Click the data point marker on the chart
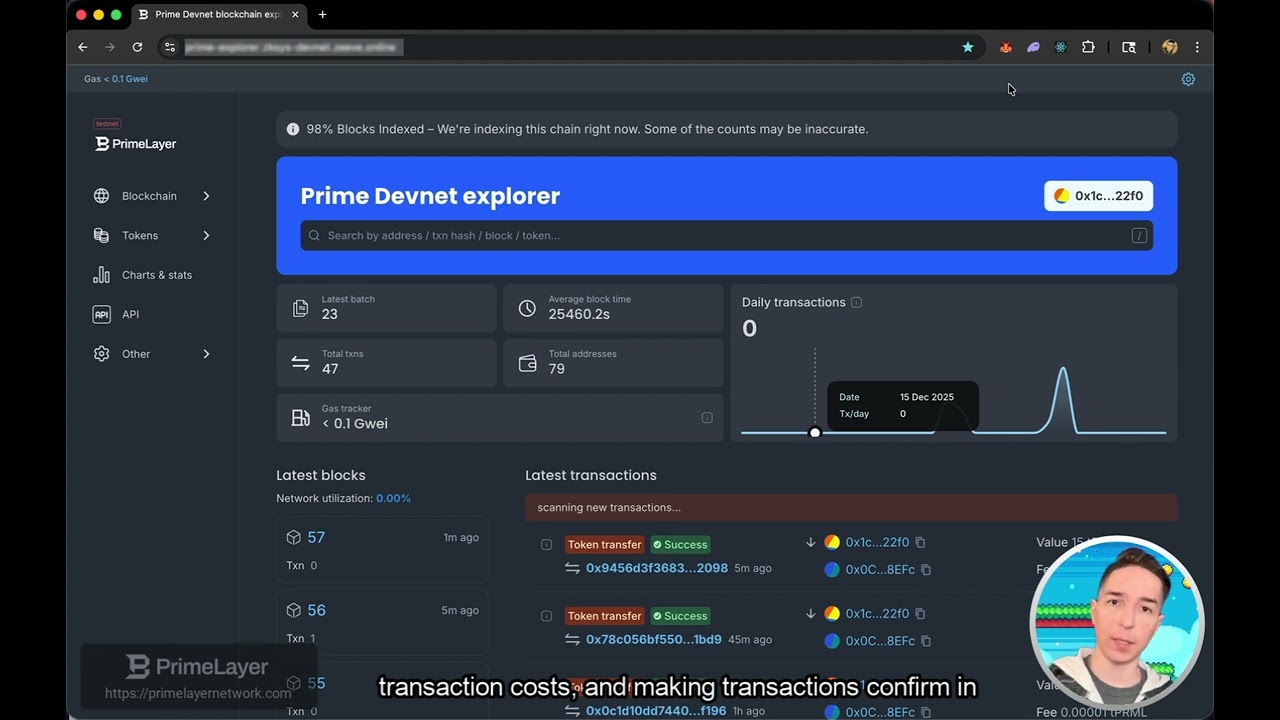Screen dimensions: 1280x720 tap(815, 432)
